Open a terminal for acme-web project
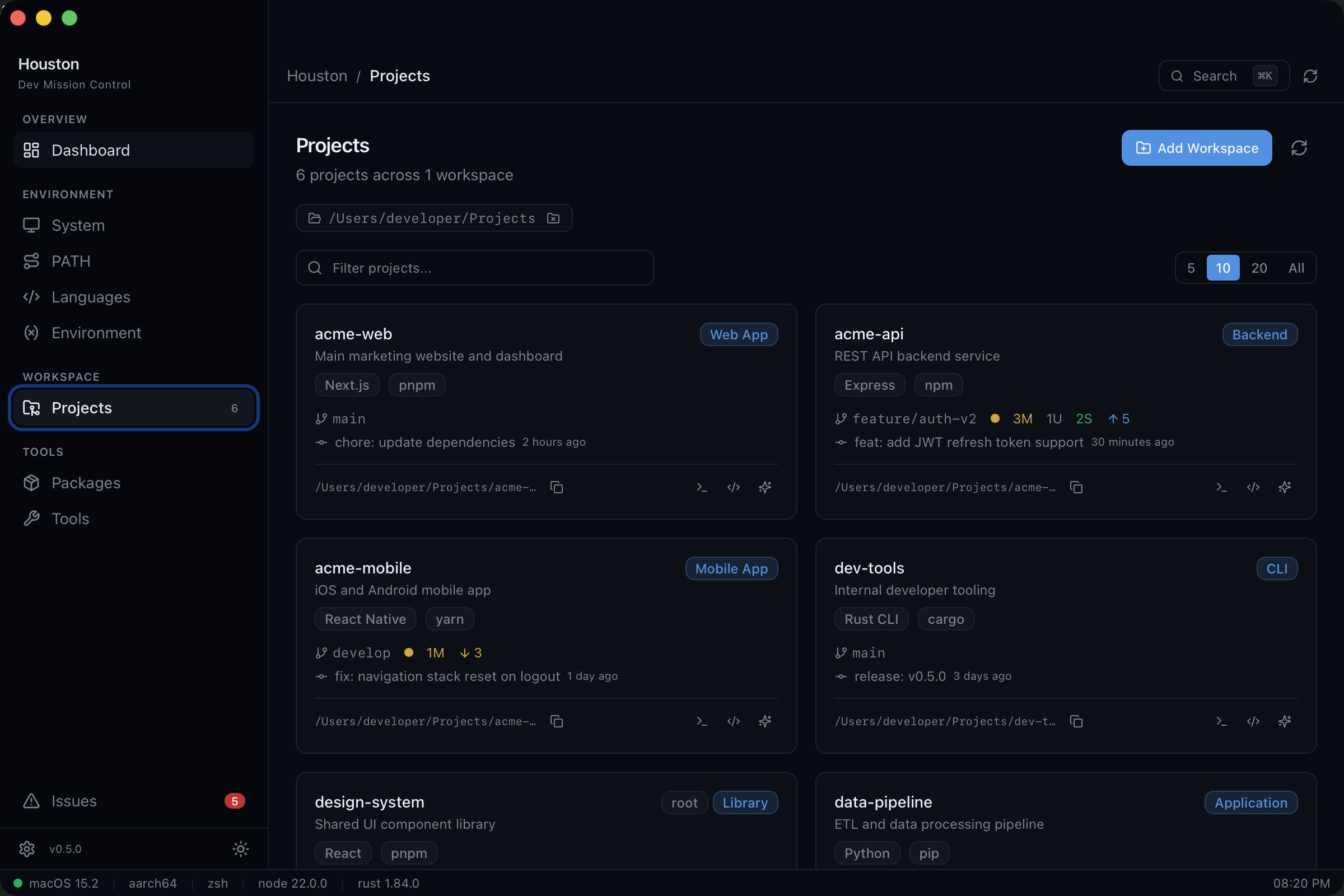Viewport: 1344px width, 896px height. tap(702, 487)
